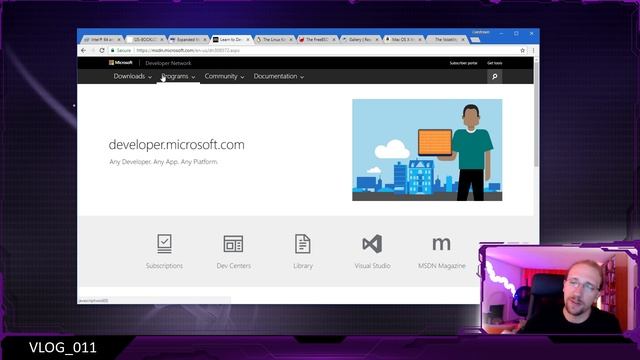
Task: Click the developer.microsoft.com heading text
Action: [176, 145]
